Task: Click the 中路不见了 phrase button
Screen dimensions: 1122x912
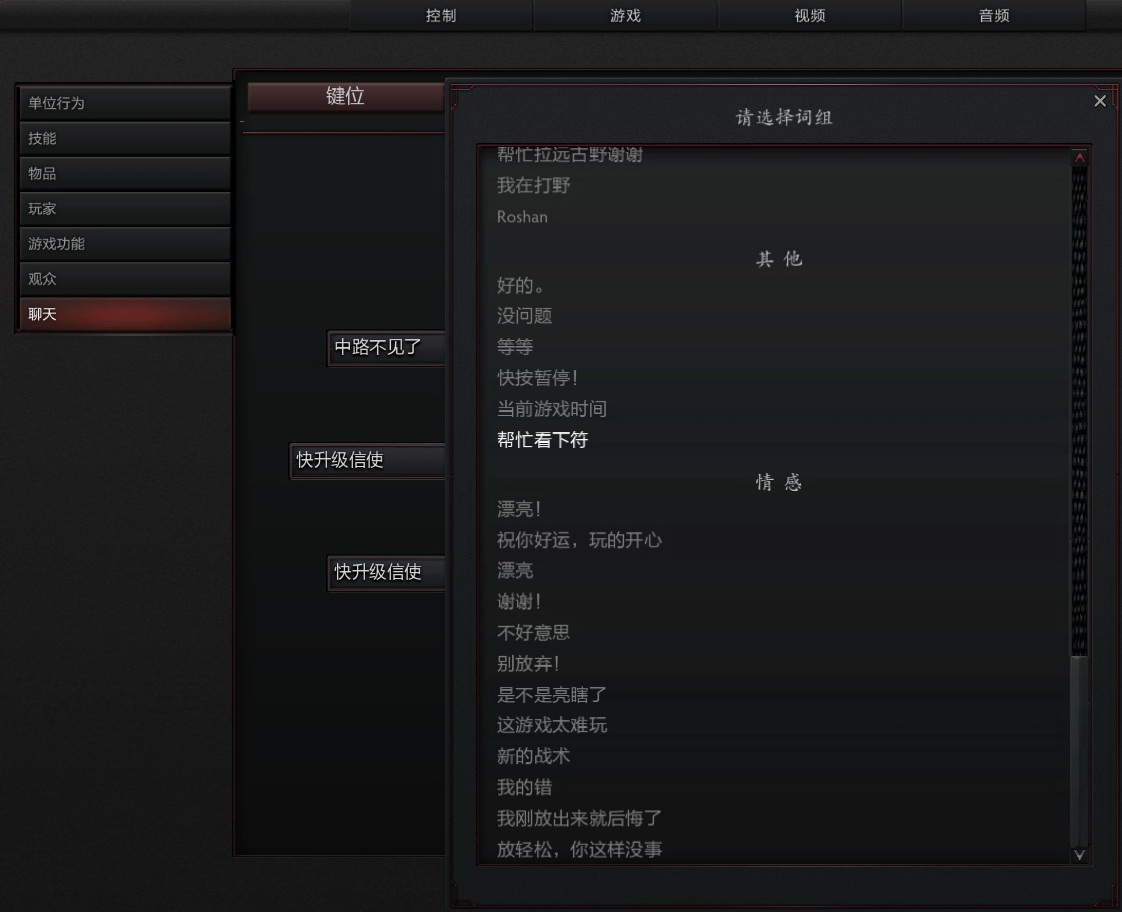Action: (386, 348)
